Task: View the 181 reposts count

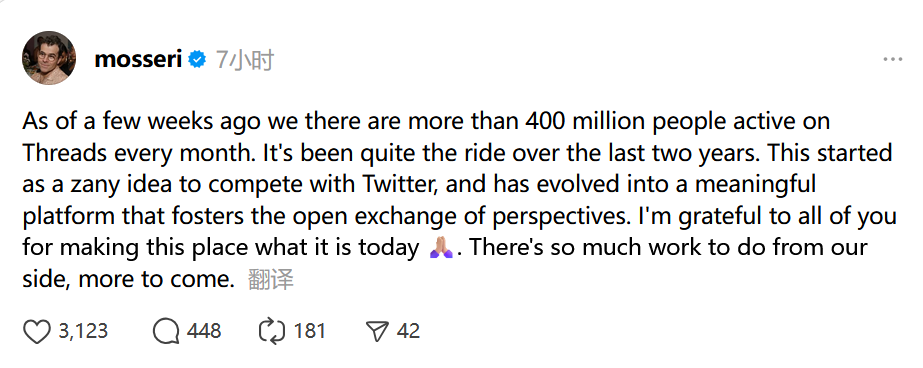Action: point(310,331)
